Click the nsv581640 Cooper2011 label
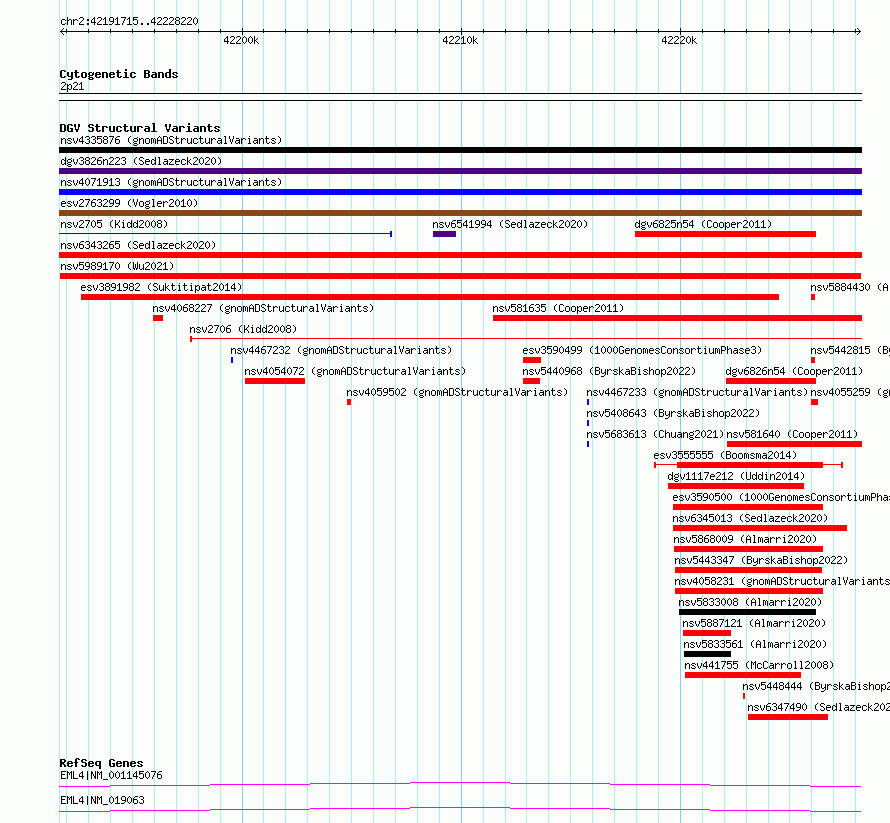 [x=792, y=434]
